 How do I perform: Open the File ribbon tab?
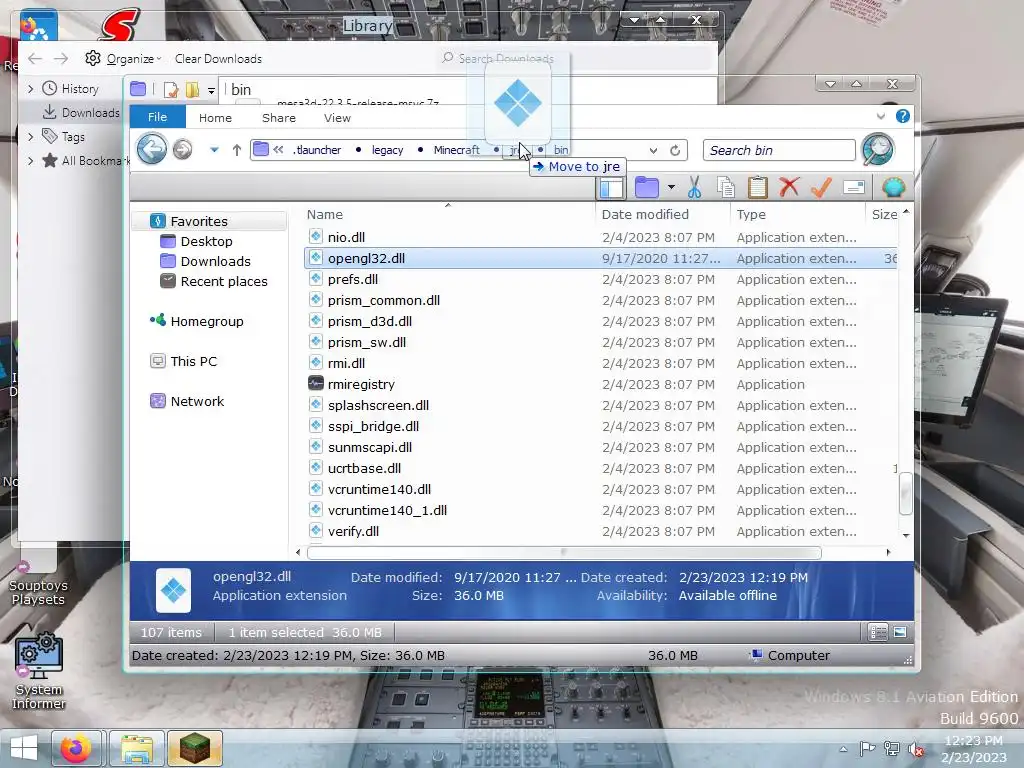157,117
